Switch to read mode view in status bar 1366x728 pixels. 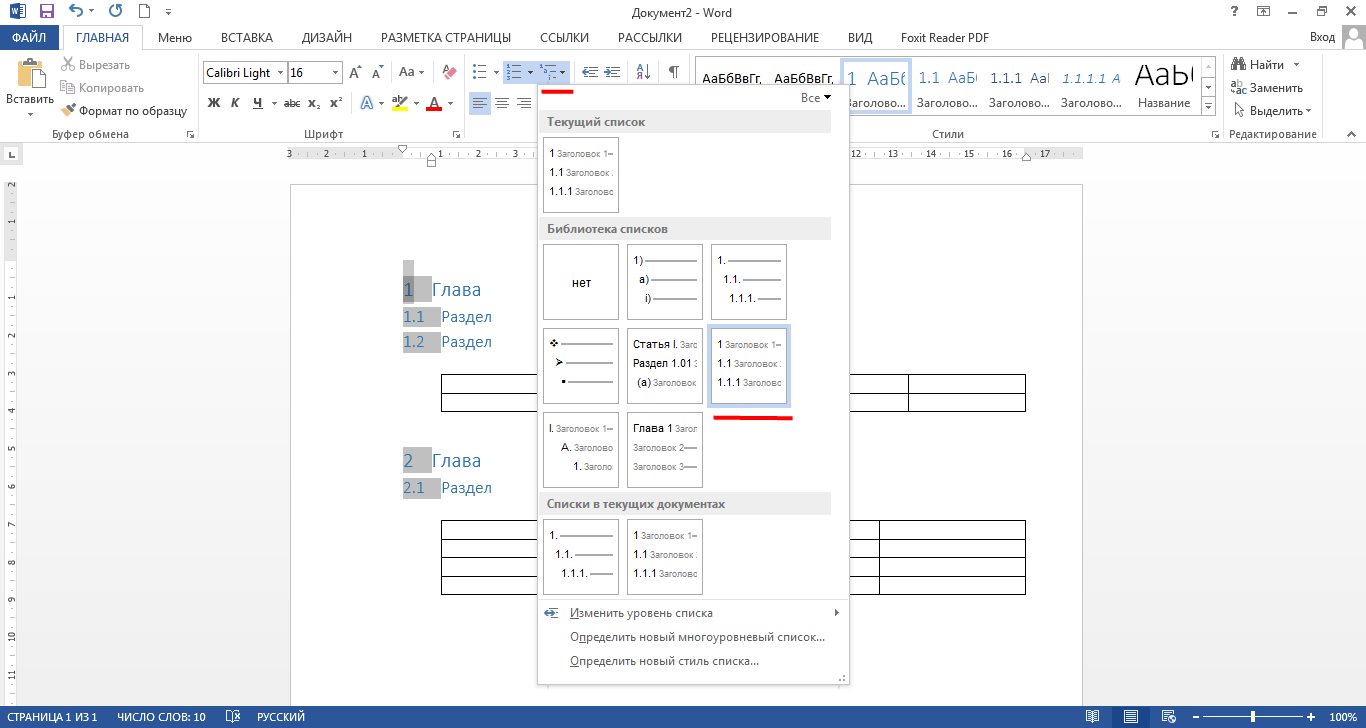[x=1093, y=717]
